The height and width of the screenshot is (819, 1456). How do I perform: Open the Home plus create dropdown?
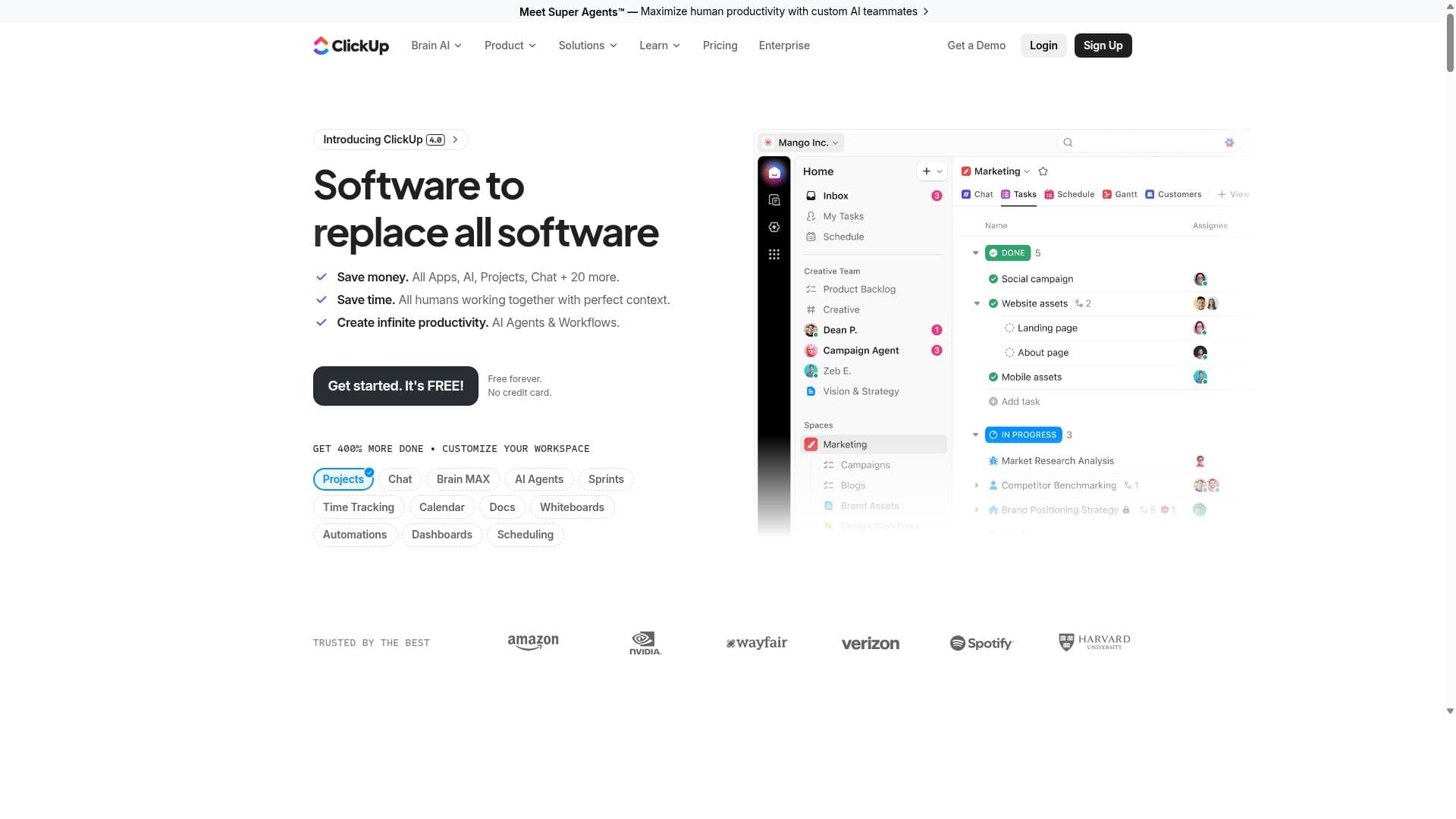pos(932,171)
